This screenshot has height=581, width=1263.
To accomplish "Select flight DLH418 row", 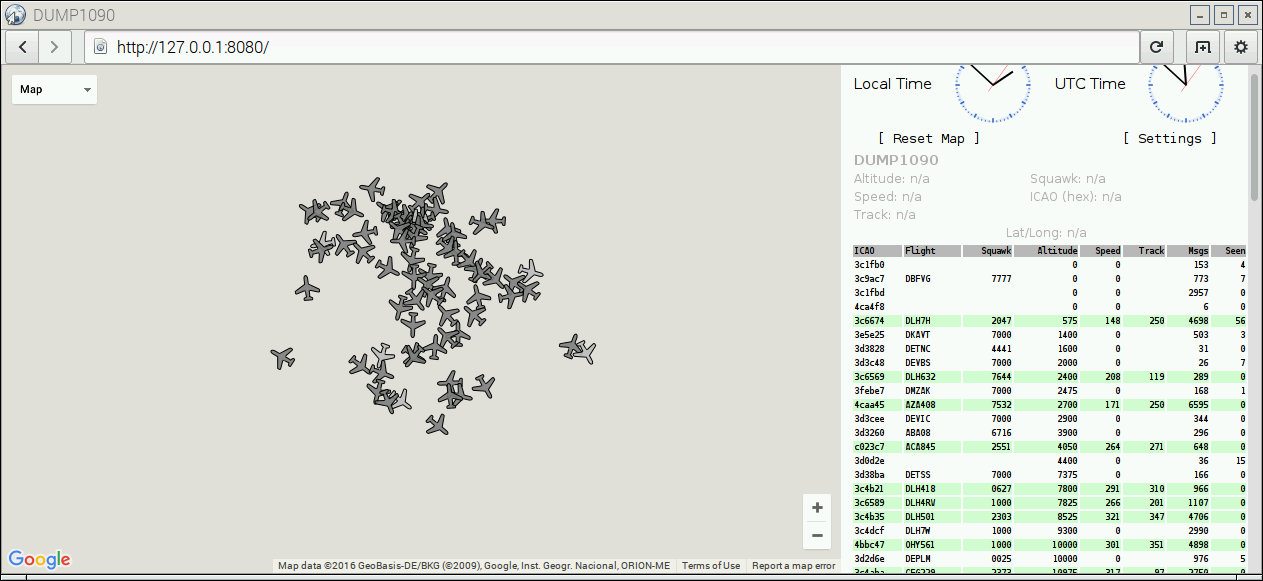I will (x=1049, y=489).
